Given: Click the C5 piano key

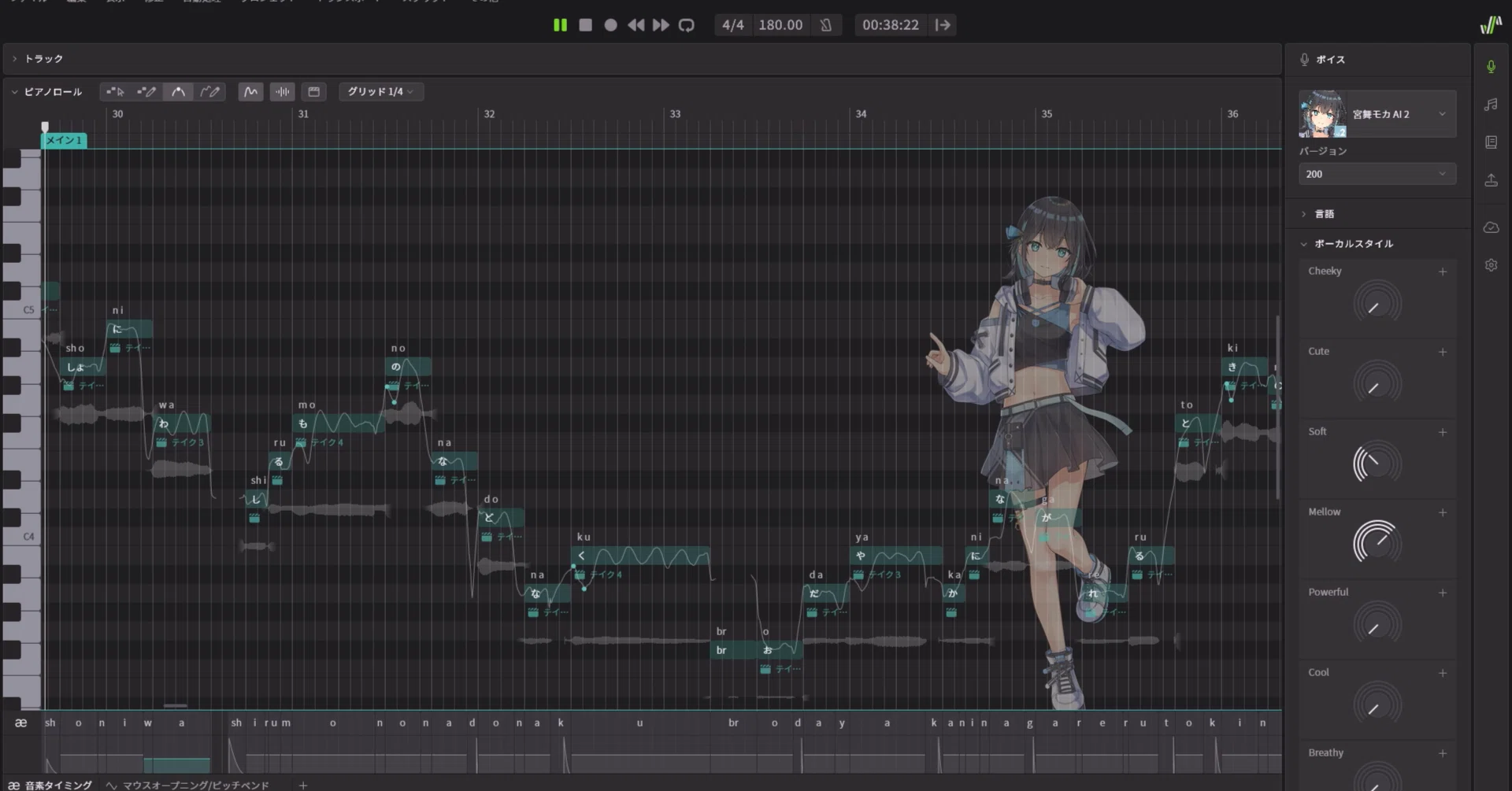Looking at the screenshot, I should [x=22, y=310].
